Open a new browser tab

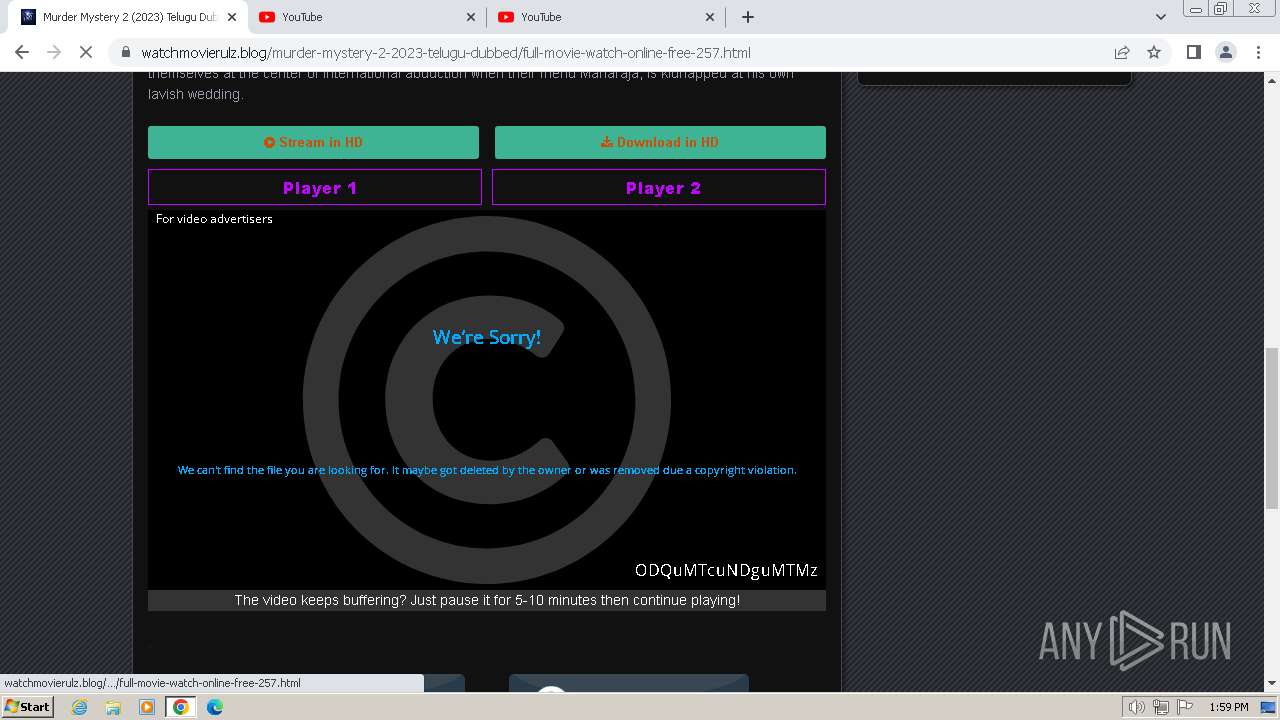tap(748, 17)
